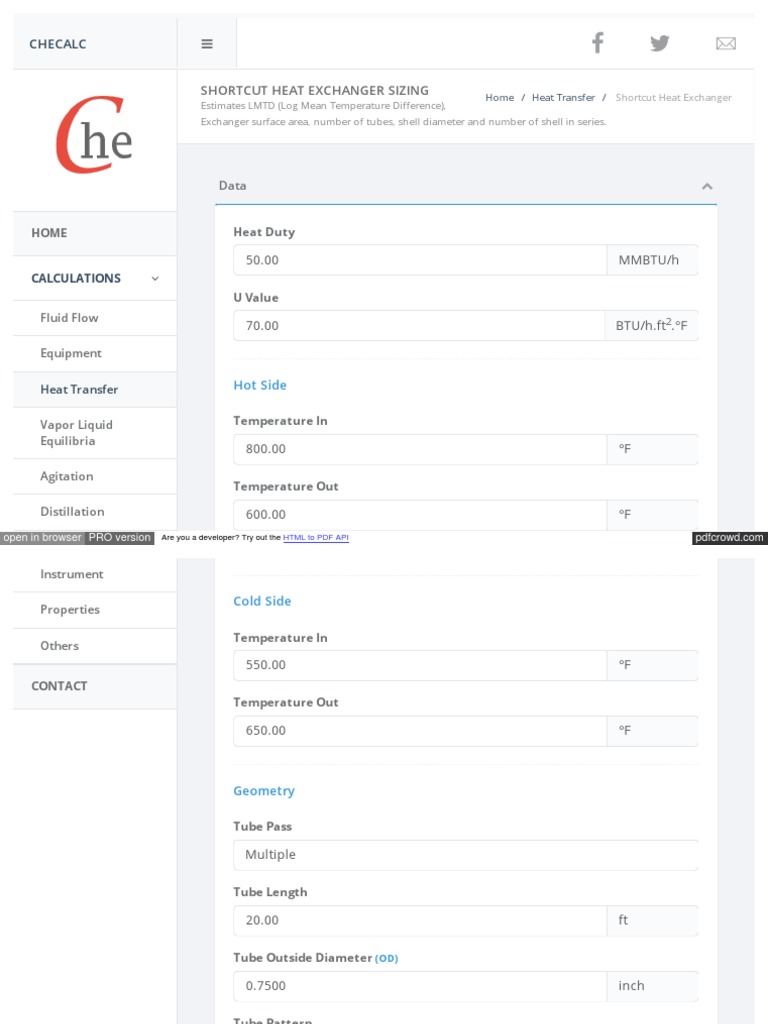Click the Geometry section heading
The height and width of the screenshot is (1024, 768).
[x=264, y=791]
